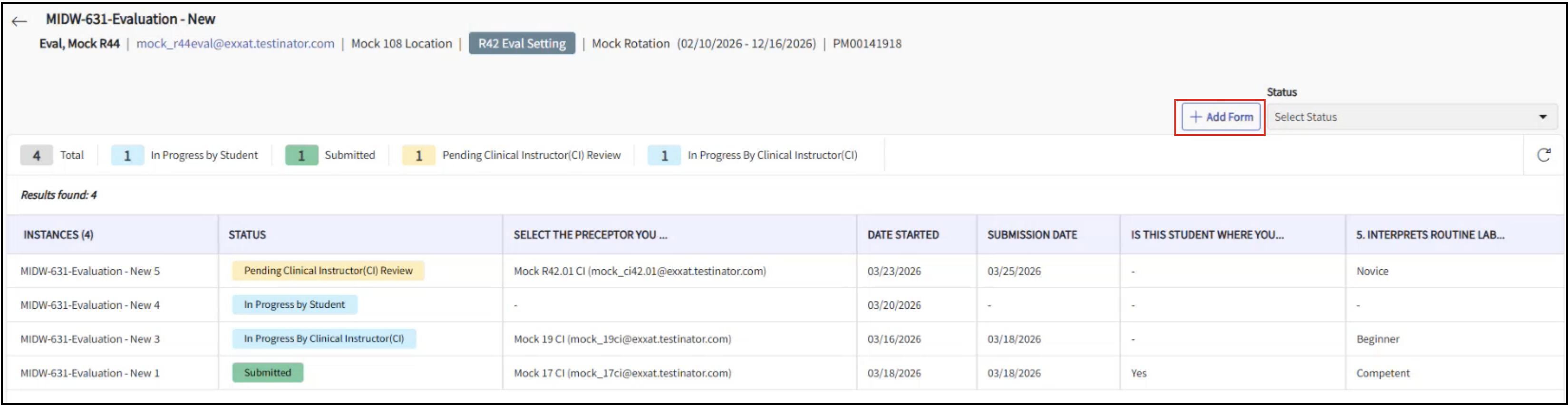The image size is (1568, 405).
Task: Sort by Submission Date column header
Action: [x=1032, y=235]
